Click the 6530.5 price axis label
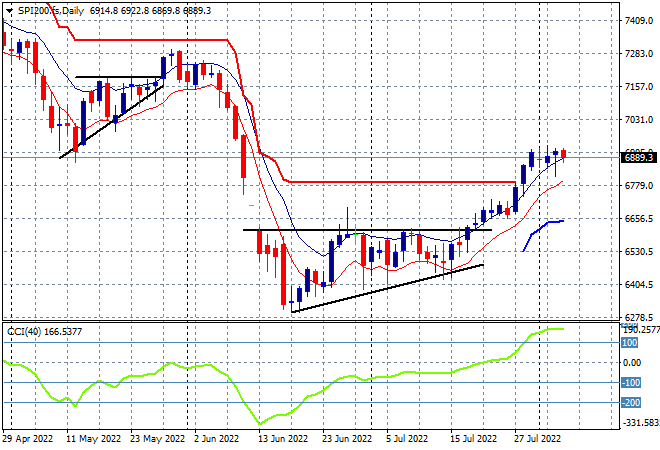The image size is (660, 450). [639, 252]
